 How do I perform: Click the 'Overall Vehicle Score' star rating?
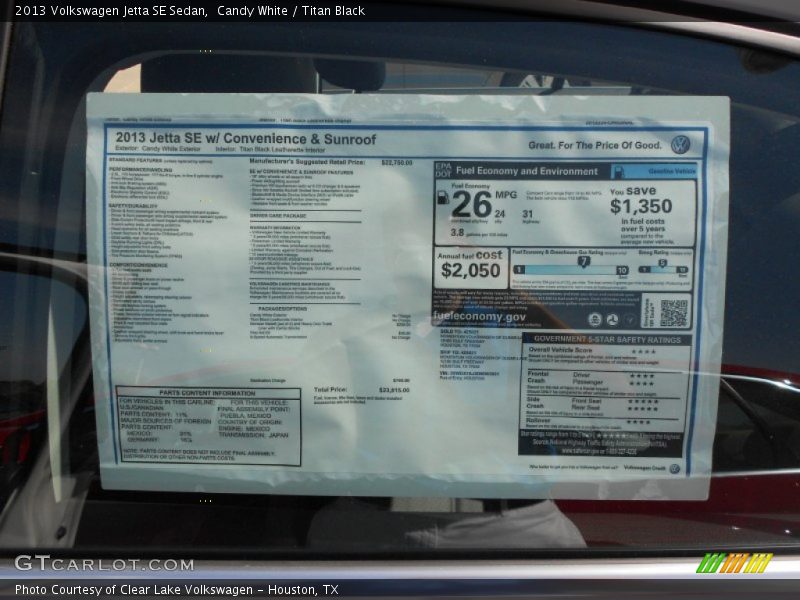click(644, 352)
